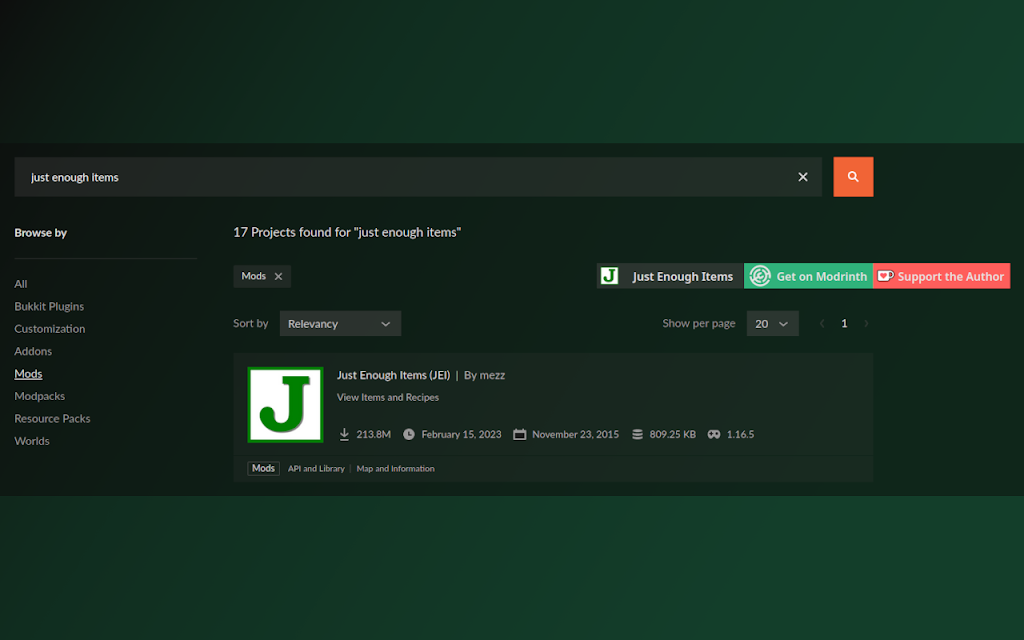Open the Show per page 20 dropdown
The height and width of the screenshot is (640, 1024).
click(x=772, y=323)
